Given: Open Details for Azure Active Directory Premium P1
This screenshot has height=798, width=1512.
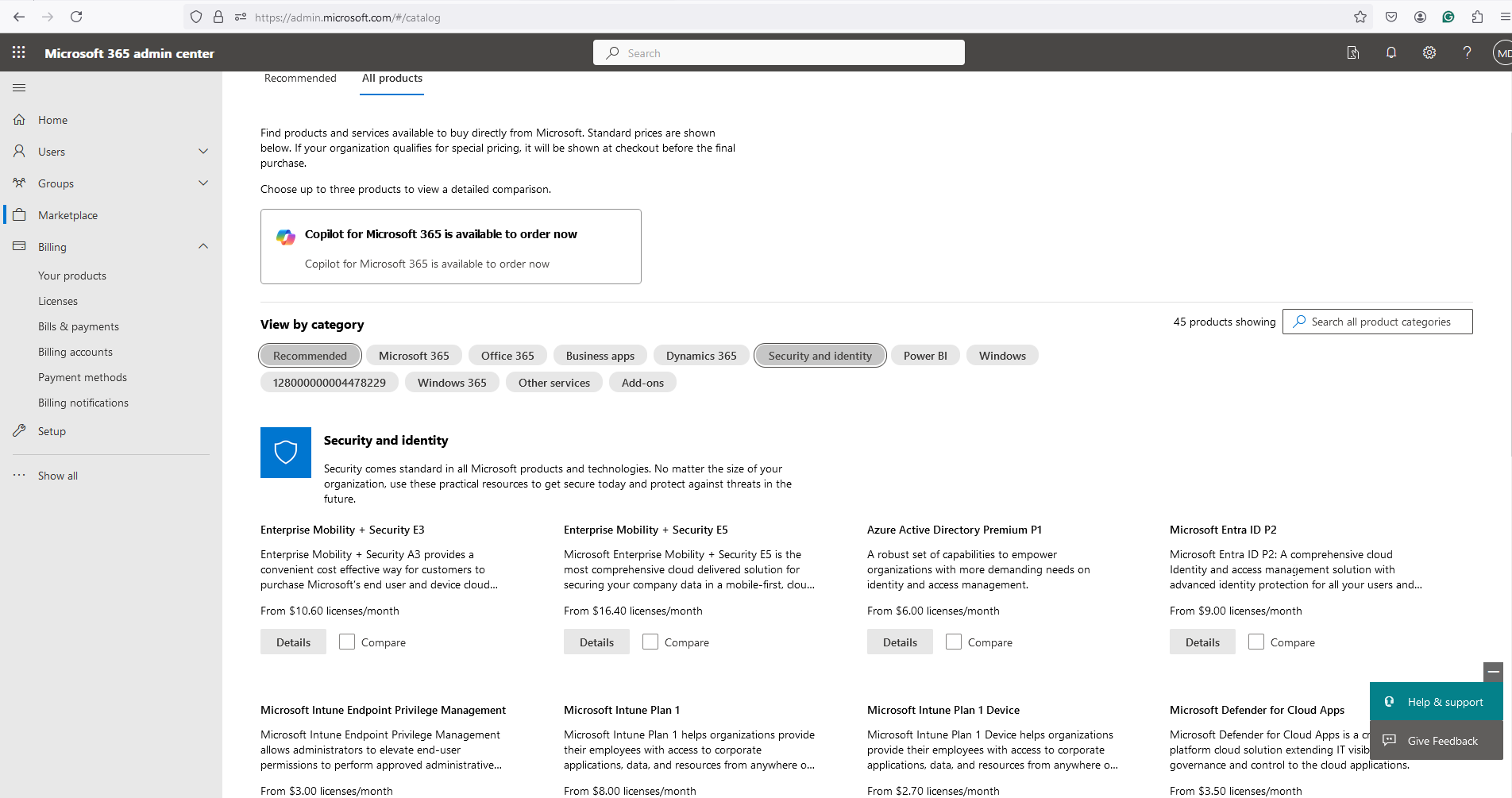Looking at the screenshot, I should coord(900,642).
